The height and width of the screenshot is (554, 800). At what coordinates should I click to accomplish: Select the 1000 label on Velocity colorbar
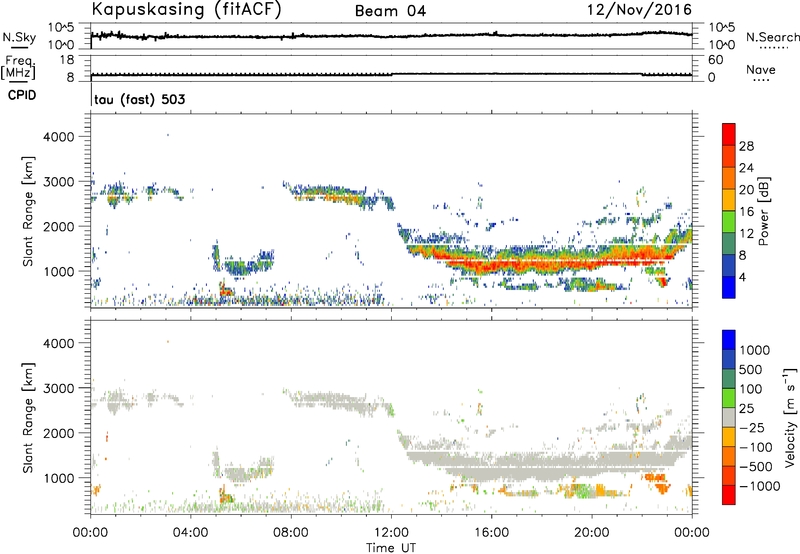(x=755, y=350)
